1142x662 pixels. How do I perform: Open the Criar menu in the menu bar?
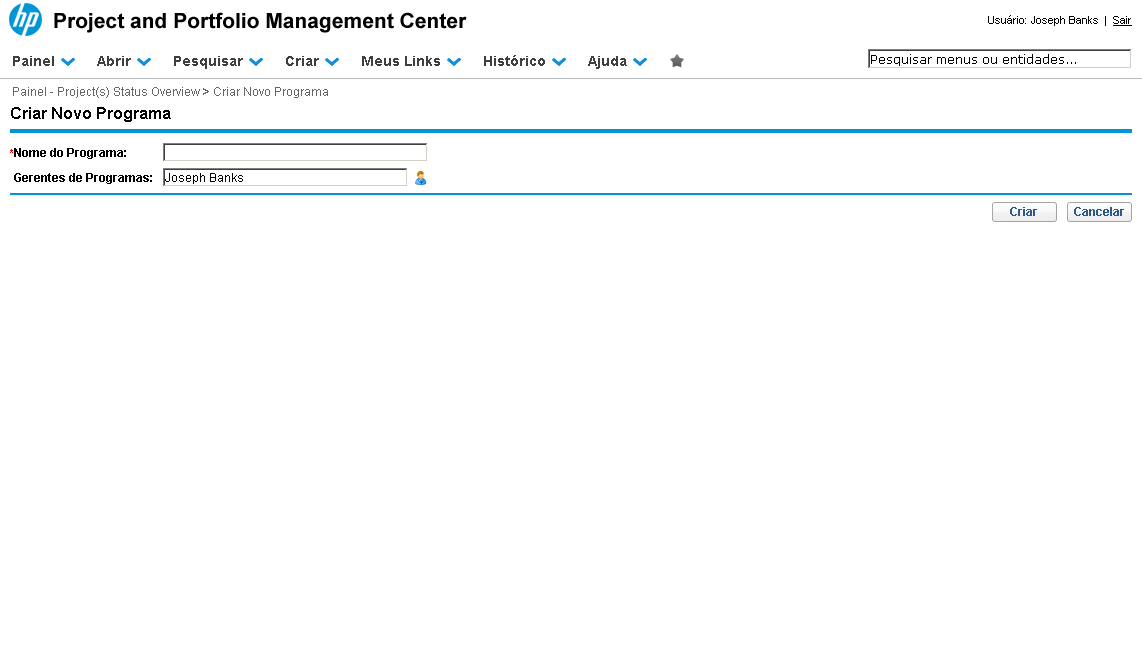tap(311, 61)
